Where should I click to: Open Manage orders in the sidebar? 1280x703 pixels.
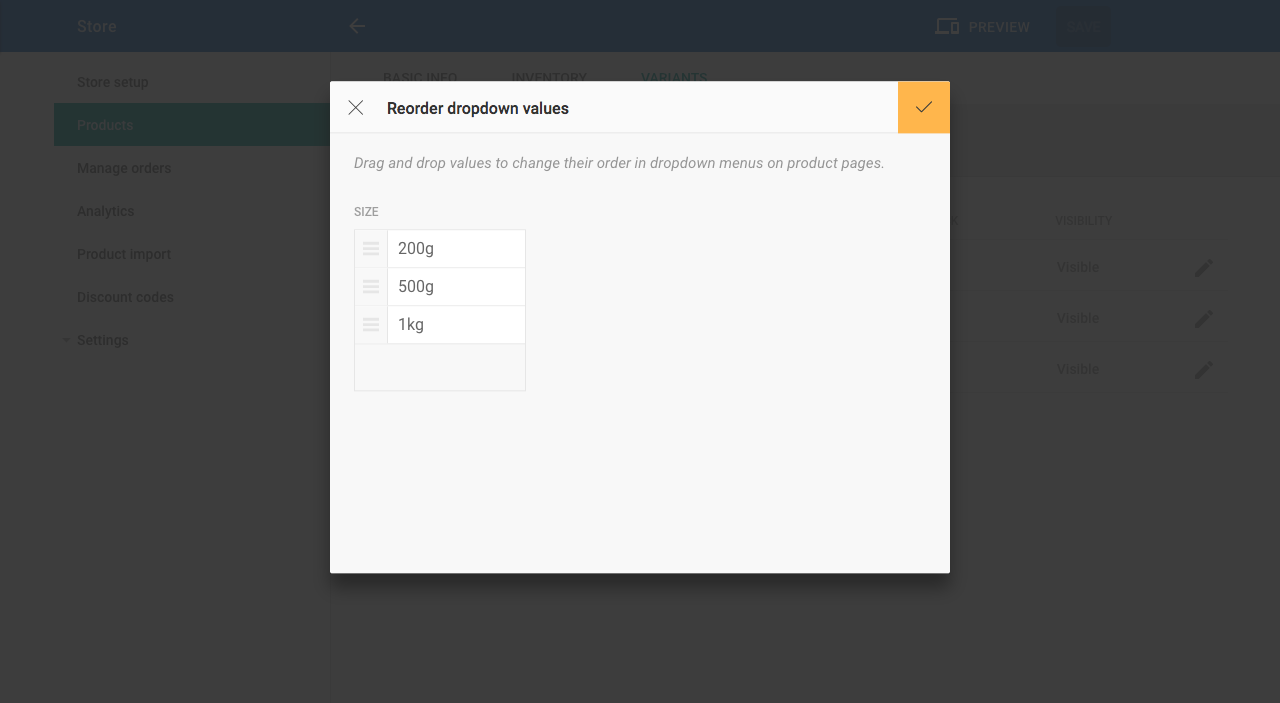[124, 168]
